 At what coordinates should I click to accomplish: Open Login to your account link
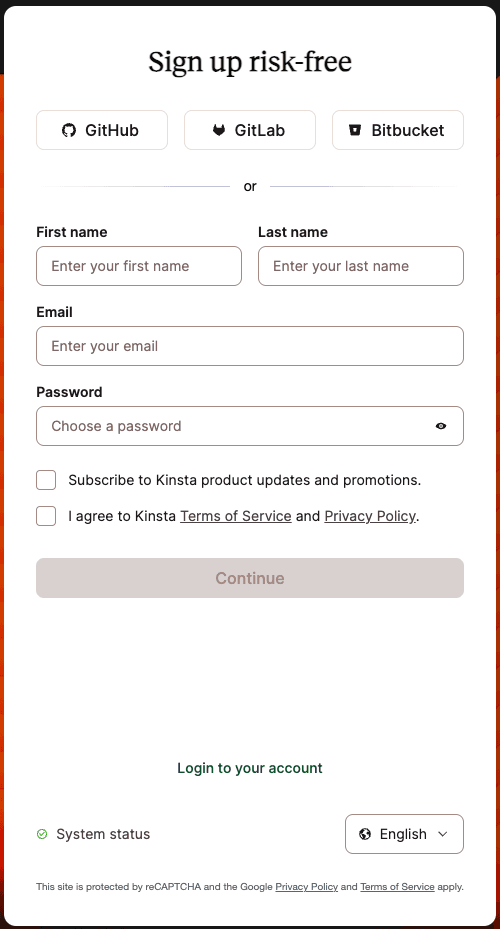250,768
